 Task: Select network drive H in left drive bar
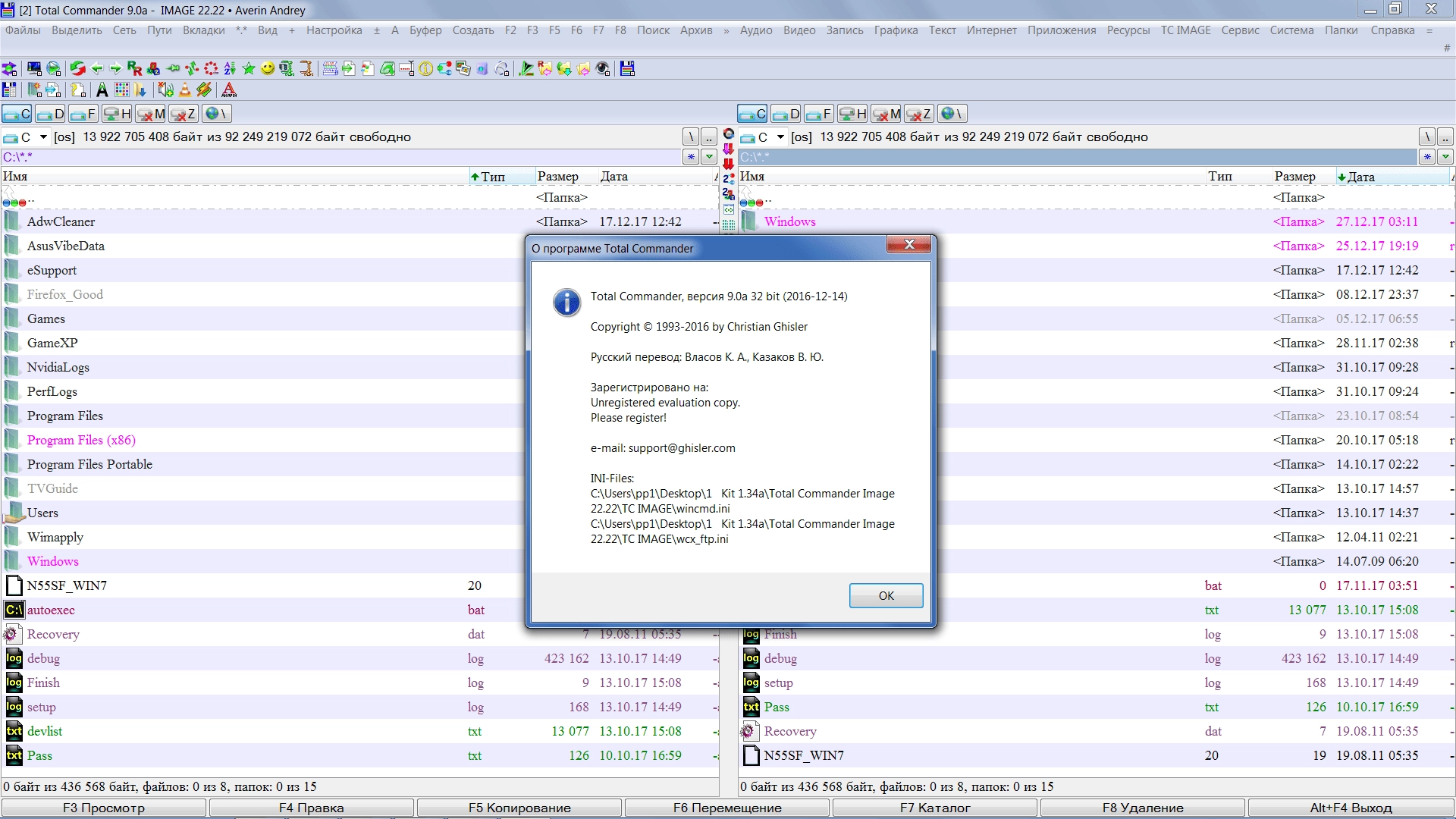coord(117,114)
